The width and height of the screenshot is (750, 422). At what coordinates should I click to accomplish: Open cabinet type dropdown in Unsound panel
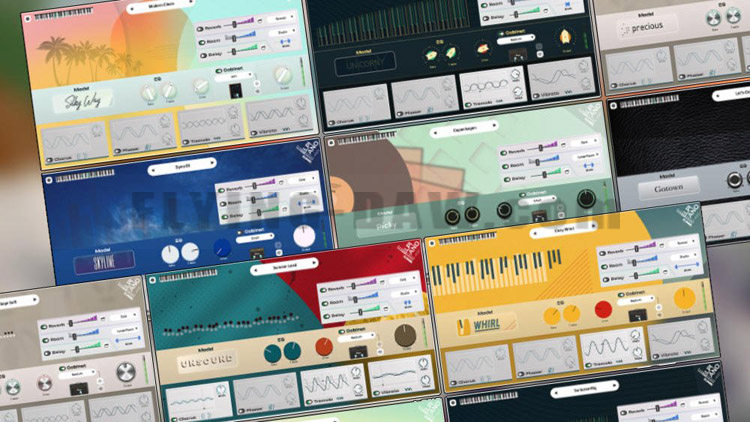point(357,337)
